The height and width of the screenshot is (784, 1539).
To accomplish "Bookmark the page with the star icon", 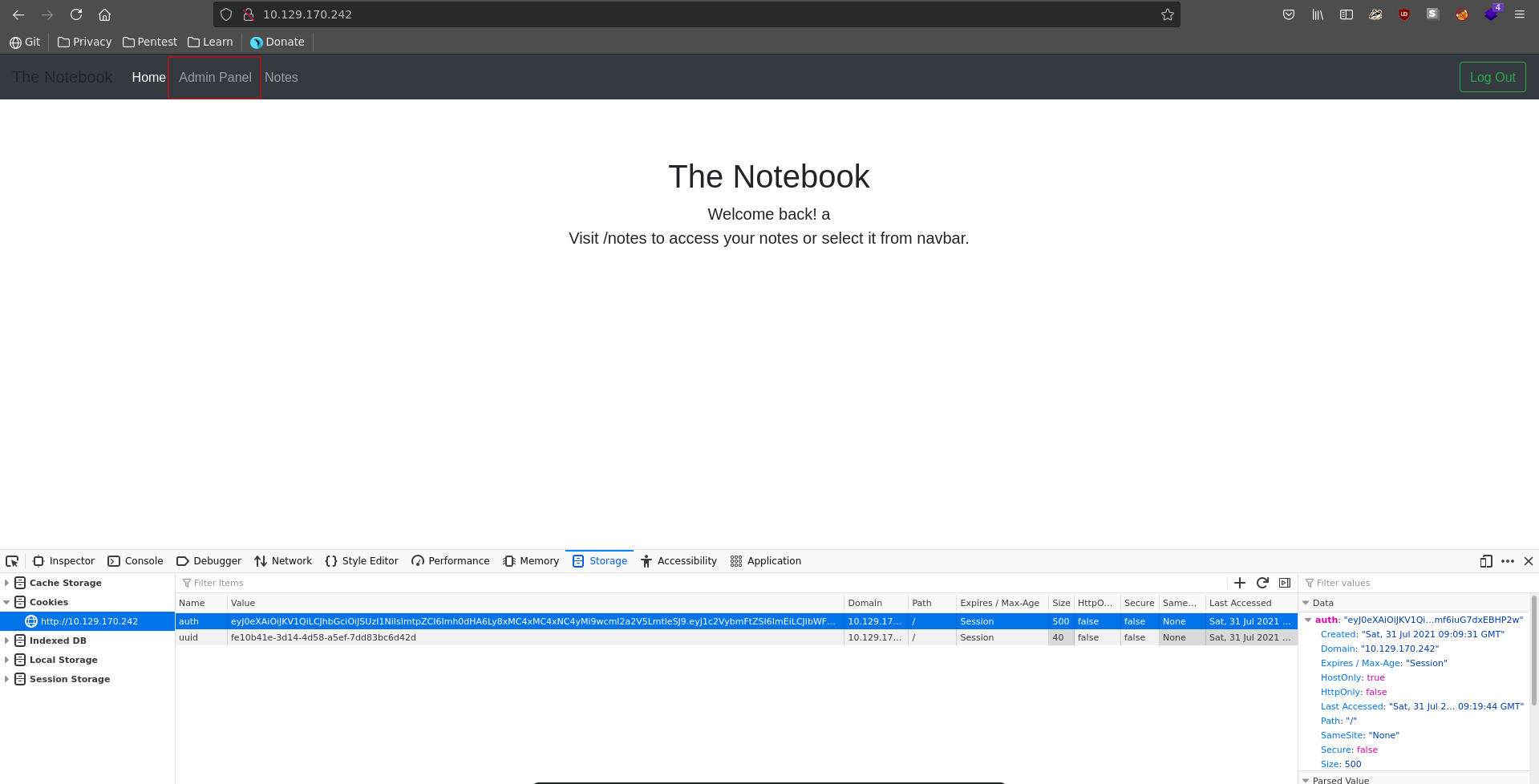I will pyautogui.click(x=1167, y=14).
